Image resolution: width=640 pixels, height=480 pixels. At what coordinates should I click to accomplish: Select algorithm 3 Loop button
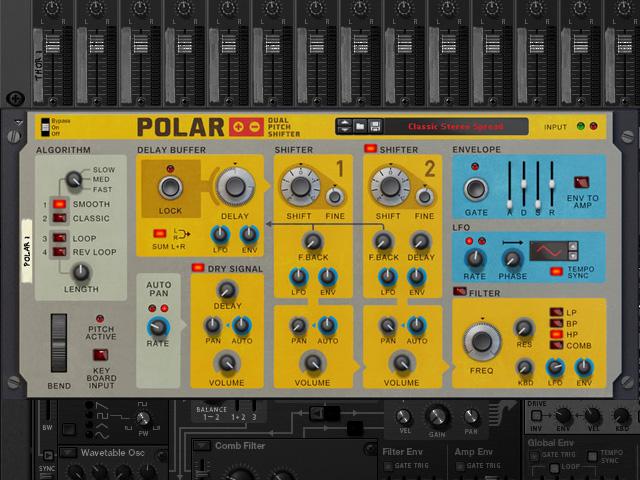click(x=59, y=238)
